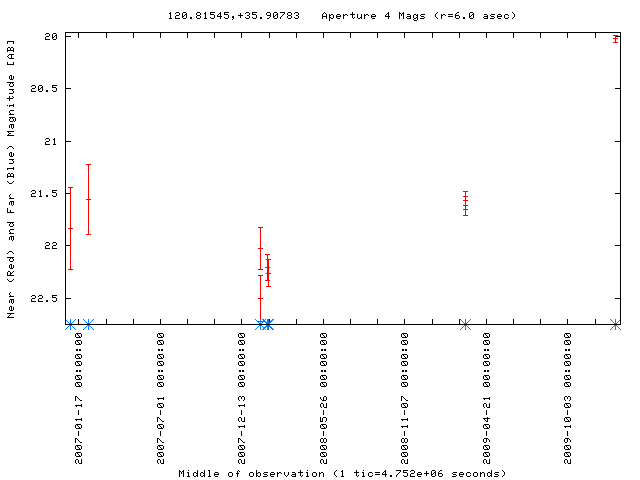Click the y-axis tick value '22'
640x480 pixels.
click(x=51, y=246)
